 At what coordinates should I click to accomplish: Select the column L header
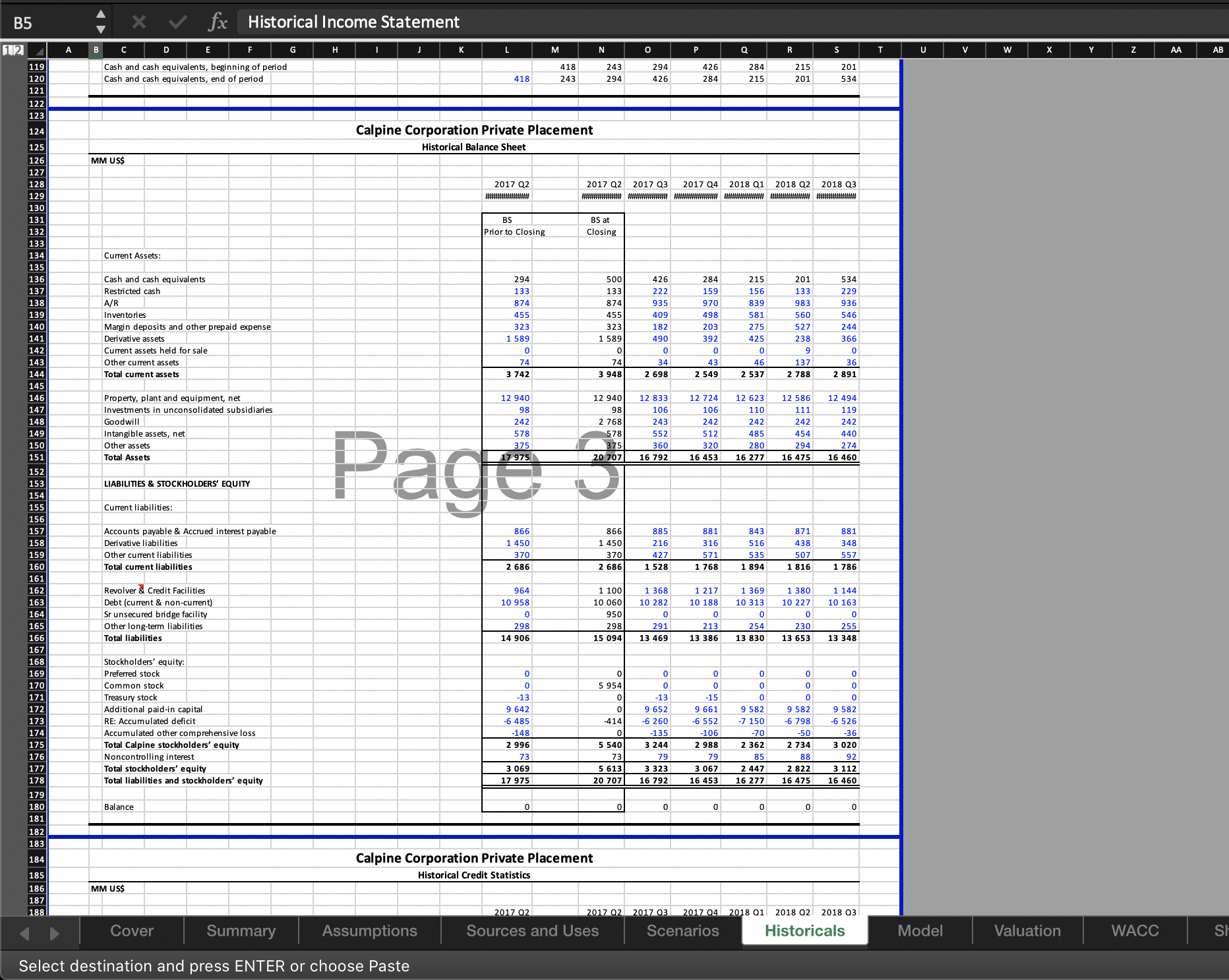pos(506,50)
